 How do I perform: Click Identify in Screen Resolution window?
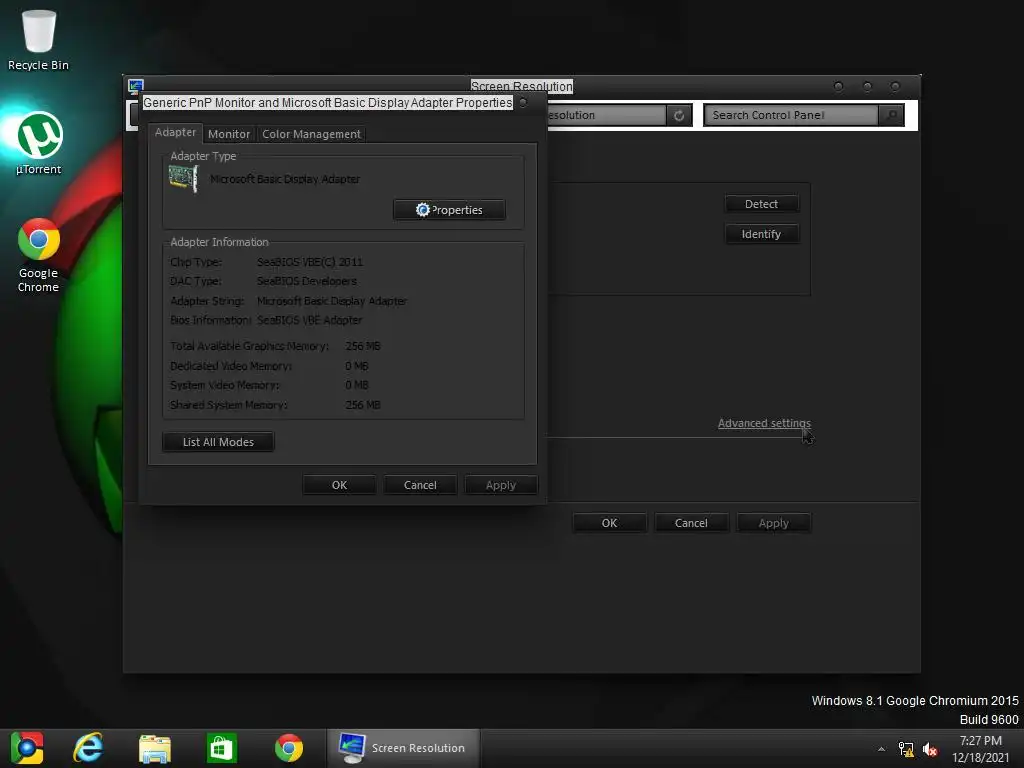click(761, 234)
